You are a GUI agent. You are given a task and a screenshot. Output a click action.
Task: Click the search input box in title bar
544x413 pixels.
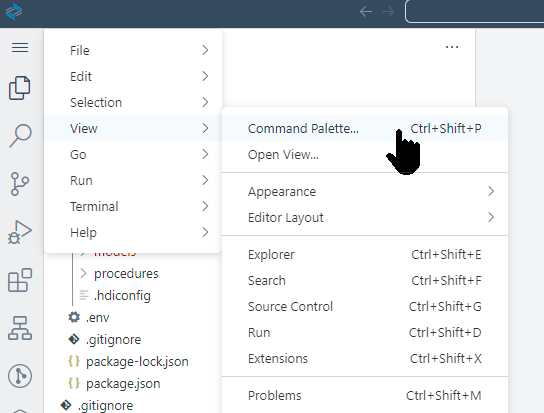474,11
